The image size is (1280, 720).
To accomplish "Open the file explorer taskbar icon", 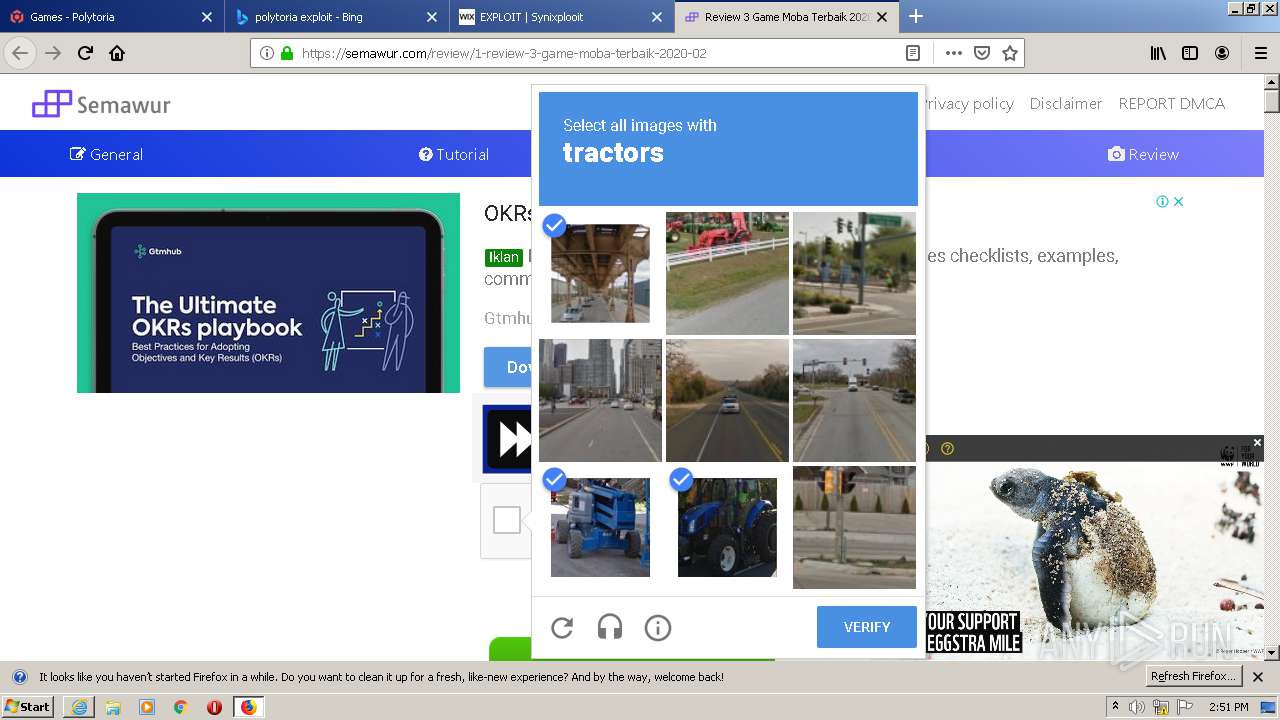I will 113,707.
